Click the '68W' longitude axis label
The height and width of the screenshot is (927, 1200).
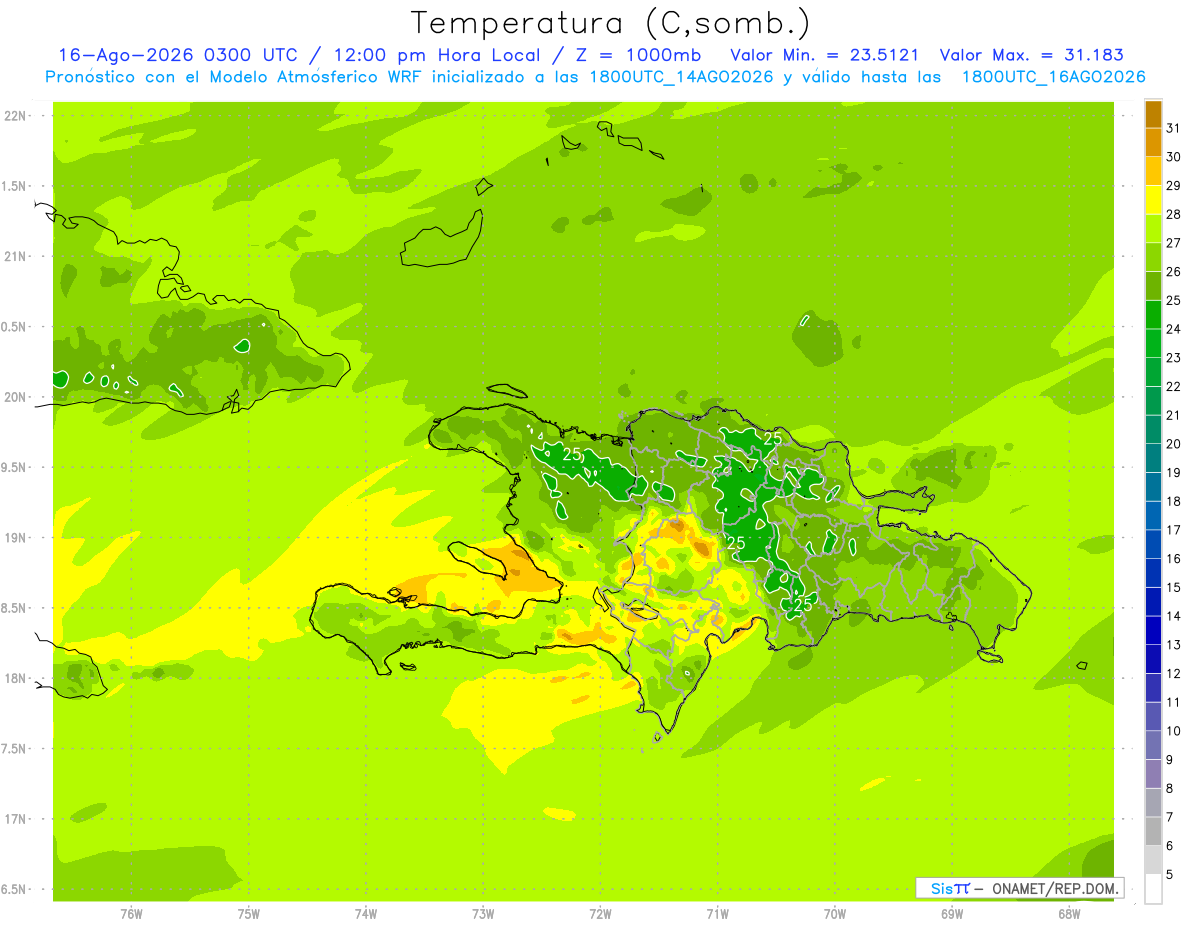[1069, 914]
